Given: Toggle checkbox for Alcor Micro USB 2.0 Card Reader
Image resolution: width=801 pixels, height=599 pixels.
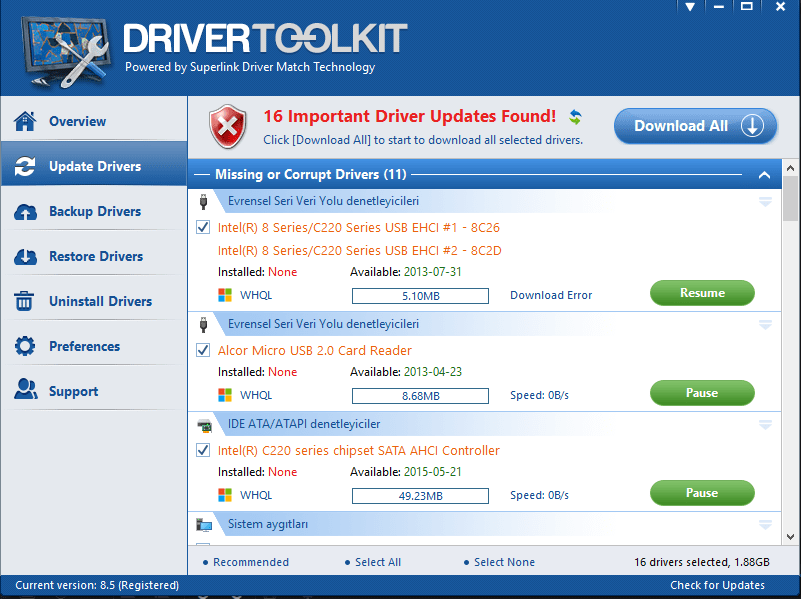Looking at the screenshot, I should 203,350.
